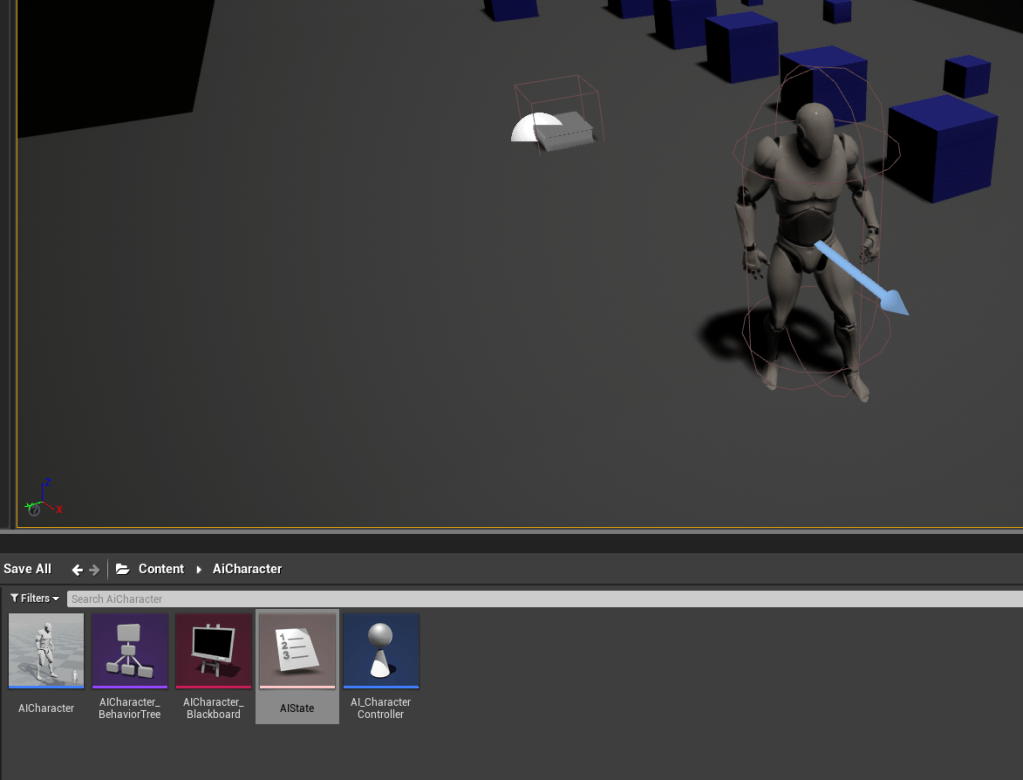Navigate to the Content root breadcrumb
Image resolution: width=1023 pixels, height=780 pixels.
(161, 569)
